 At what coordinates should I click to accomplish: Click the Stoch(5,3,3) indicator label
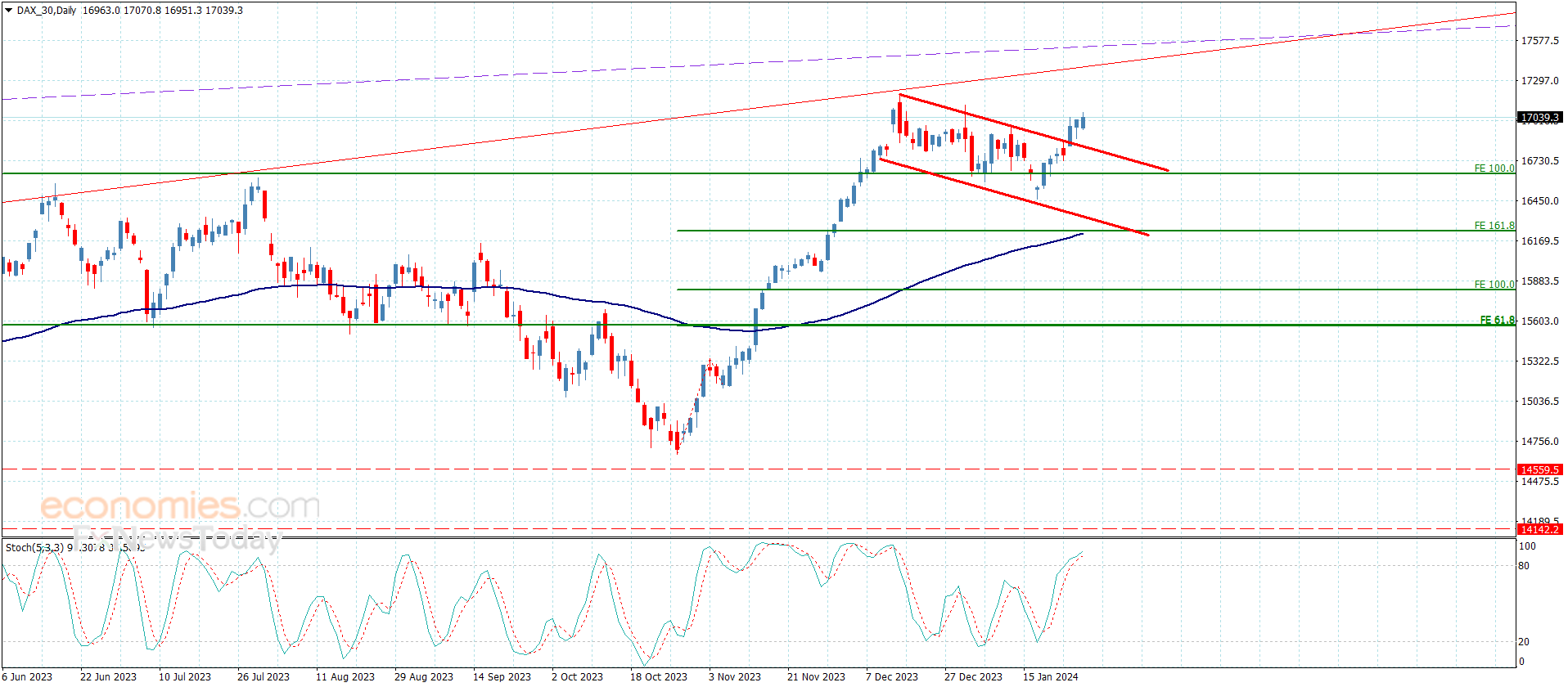[x=34, y=547]
